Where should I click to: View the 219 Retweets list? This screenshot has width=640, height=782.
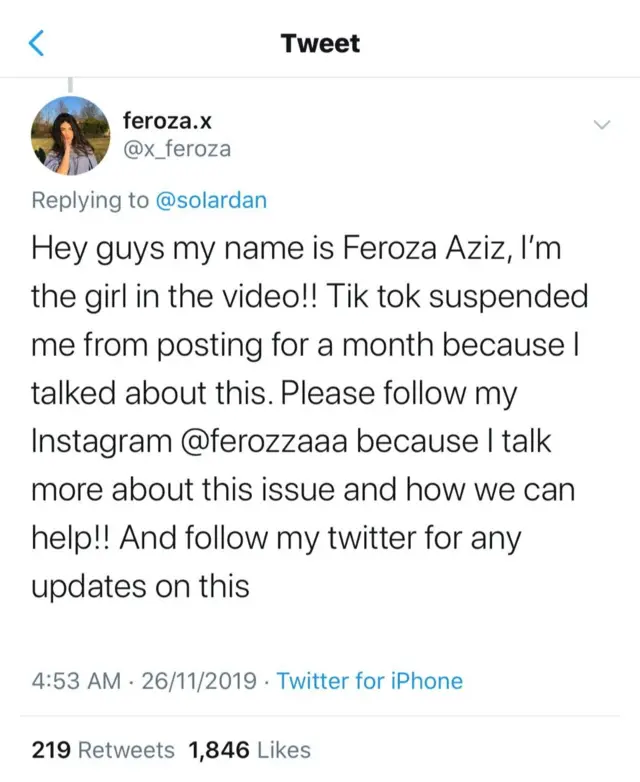point(103,749)
